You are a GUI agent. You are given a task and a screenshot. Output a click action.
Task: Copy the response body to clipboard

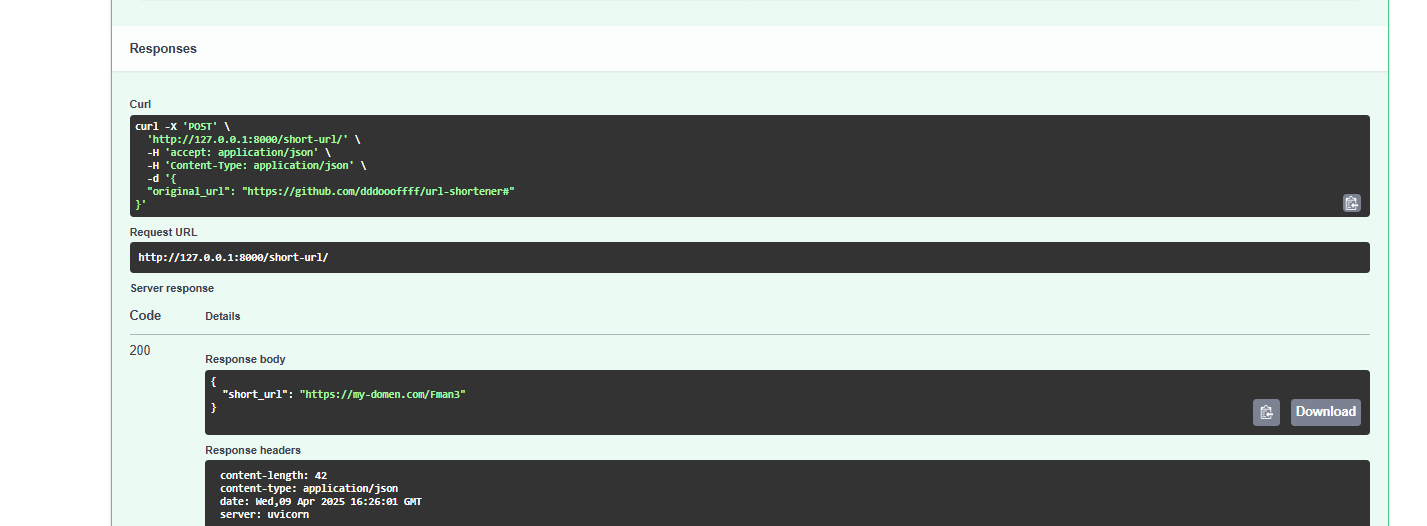[x=1266, y=412]
